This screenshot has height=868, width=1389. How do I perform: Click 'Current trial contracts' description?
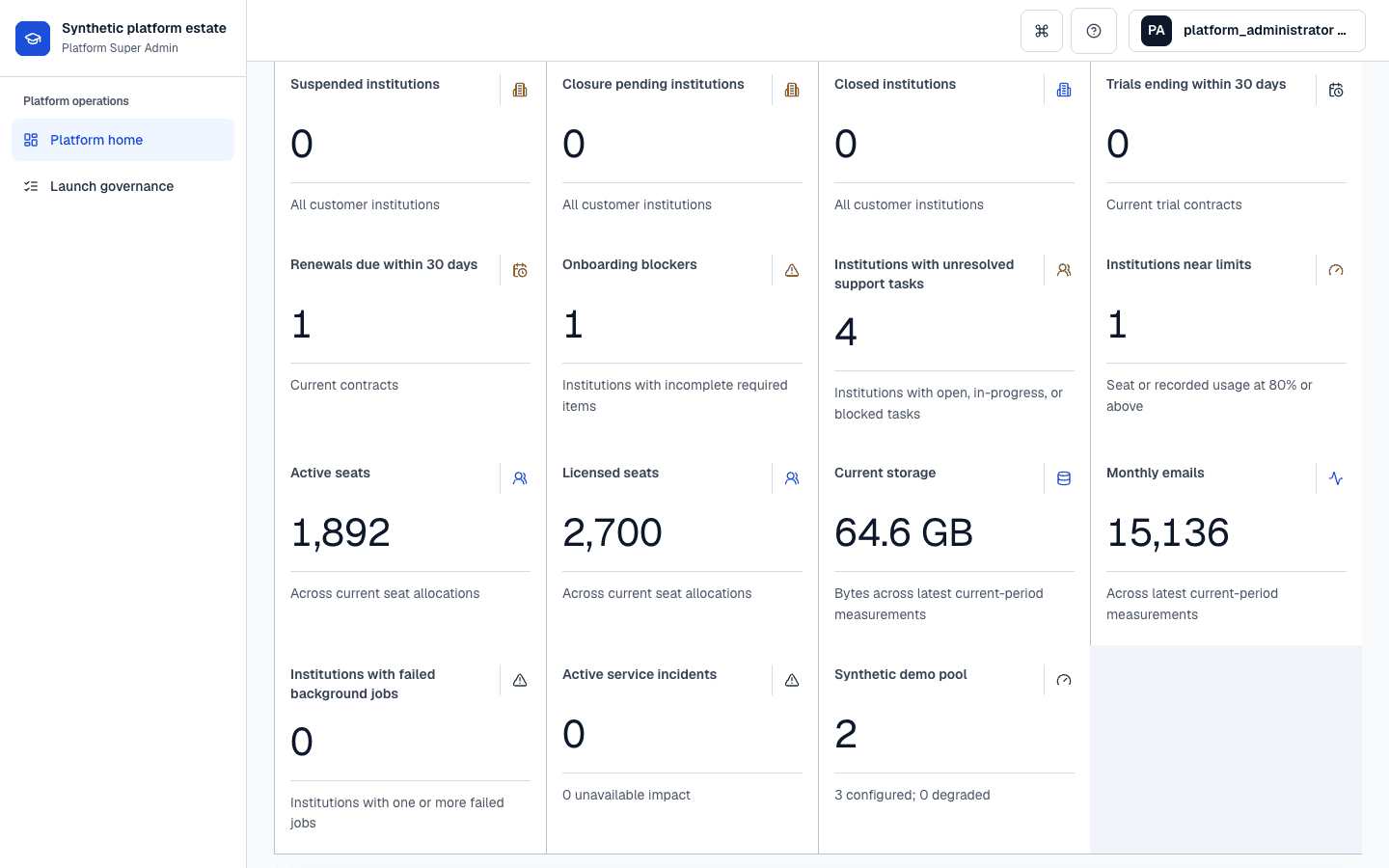click(x=1174, y=204)
